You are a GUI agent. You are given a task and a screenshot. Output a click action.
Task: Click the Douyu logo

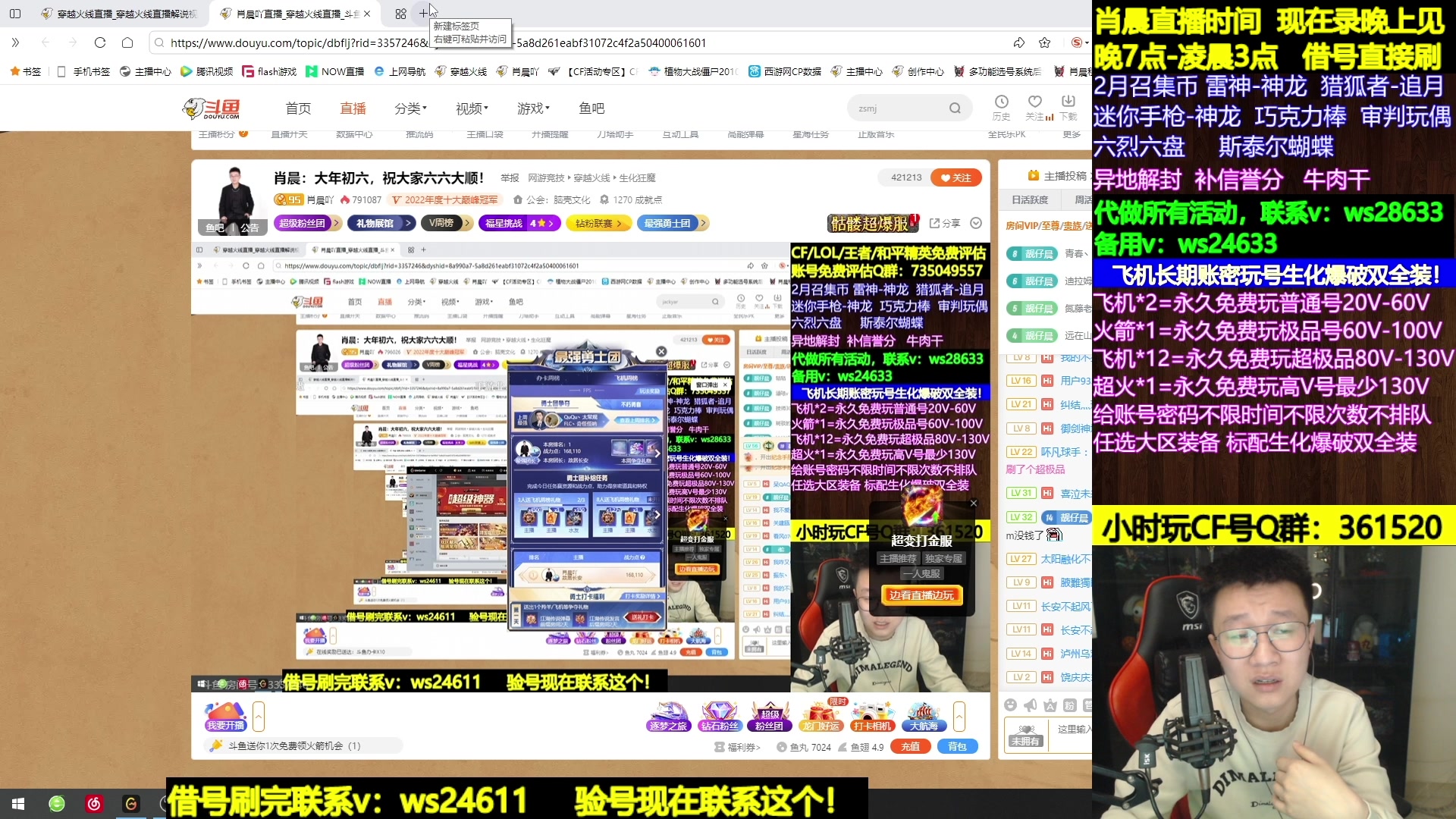212,109
